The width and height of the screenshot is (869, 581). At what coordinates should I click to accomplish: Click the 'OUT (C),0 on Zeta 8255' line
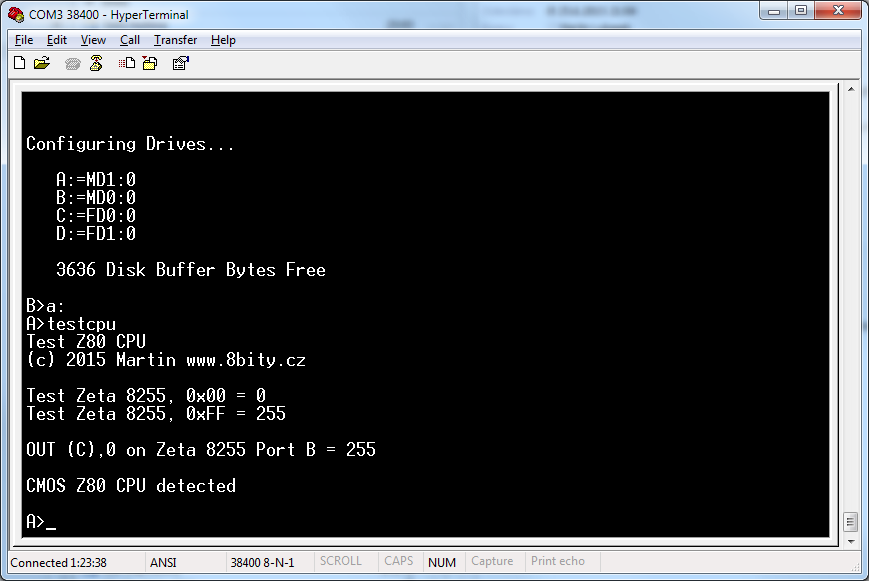click(x=201, y=450)
